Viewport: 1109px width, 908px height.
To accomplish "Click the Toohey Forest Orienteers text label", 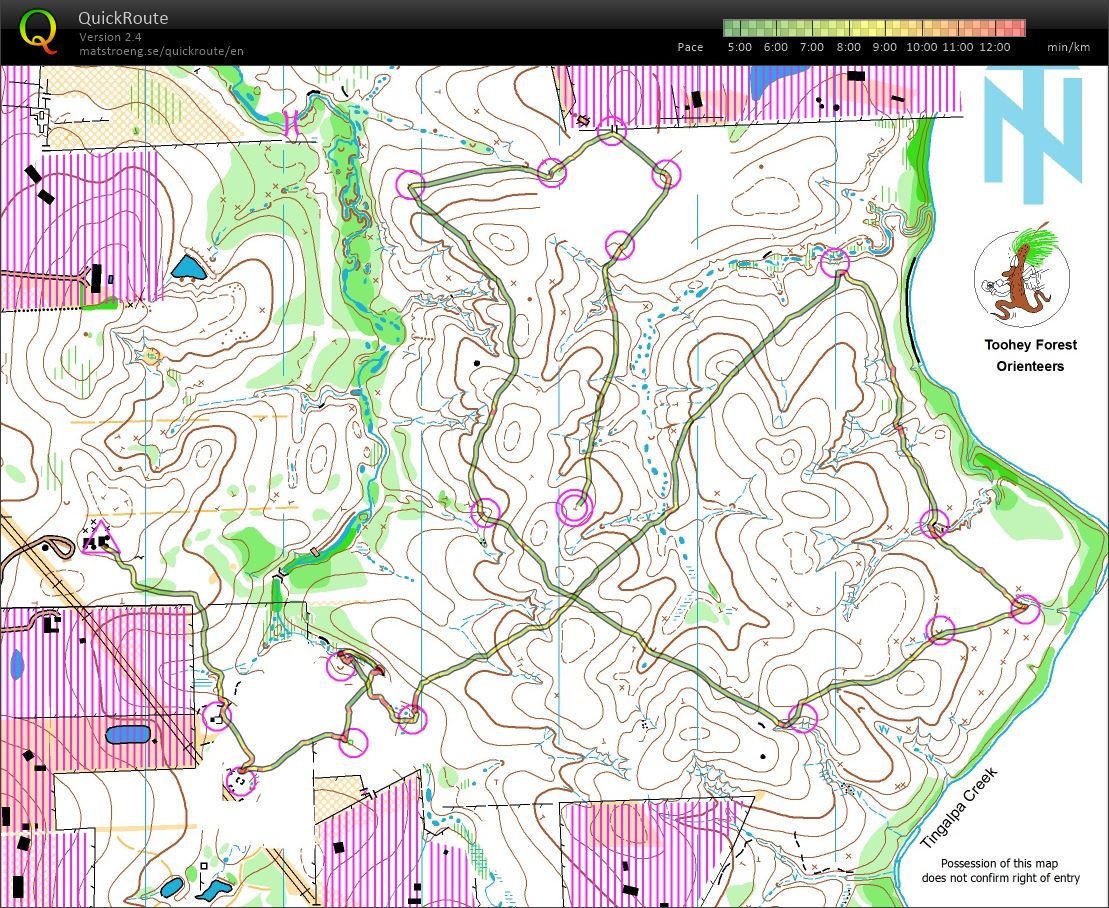I will (1029, 355).
